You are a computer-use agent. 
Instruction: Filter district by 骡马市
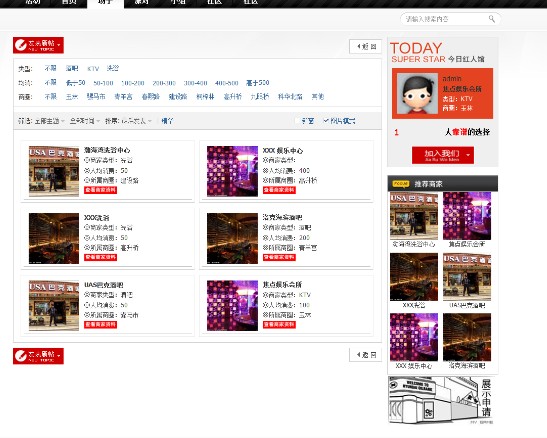click(x=96, y=96)
